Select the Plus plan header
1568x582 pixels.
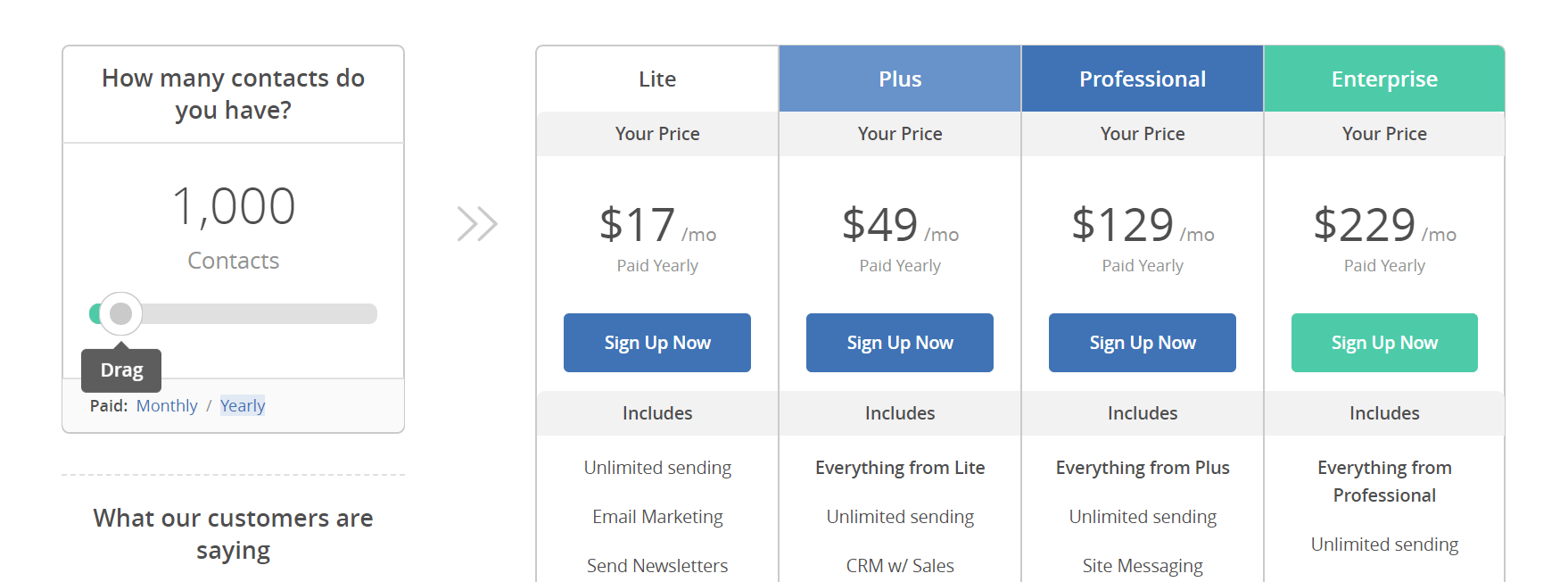[x=899, y=79]
